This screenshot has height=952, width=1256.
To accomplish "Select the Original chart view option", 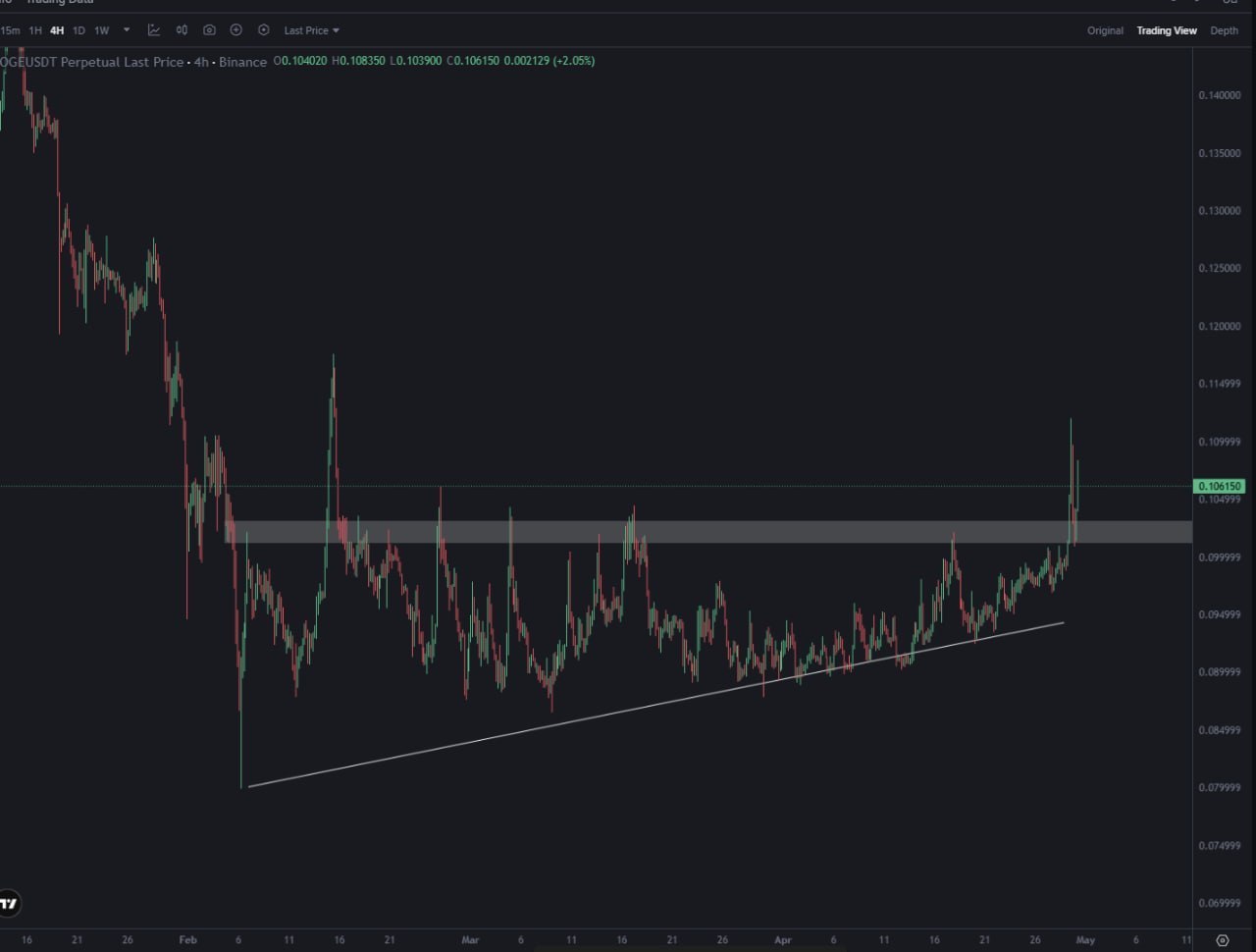I will pyautogui.click(x=1105, y=30).
